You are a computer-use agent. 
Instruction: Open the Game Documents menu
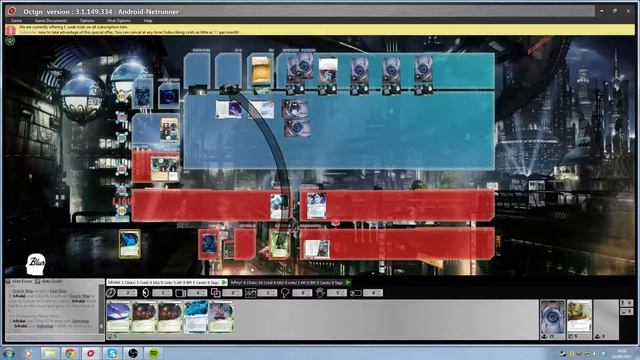51,20
